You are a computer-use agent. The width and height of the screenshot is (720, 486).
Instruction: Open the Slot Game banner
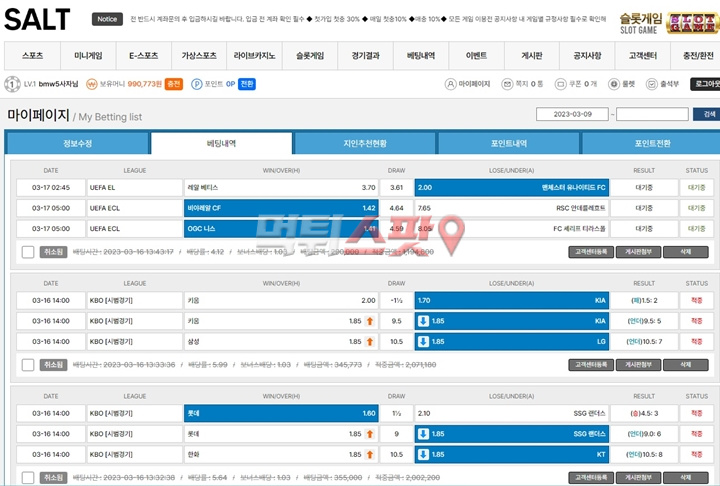(669, 23)
